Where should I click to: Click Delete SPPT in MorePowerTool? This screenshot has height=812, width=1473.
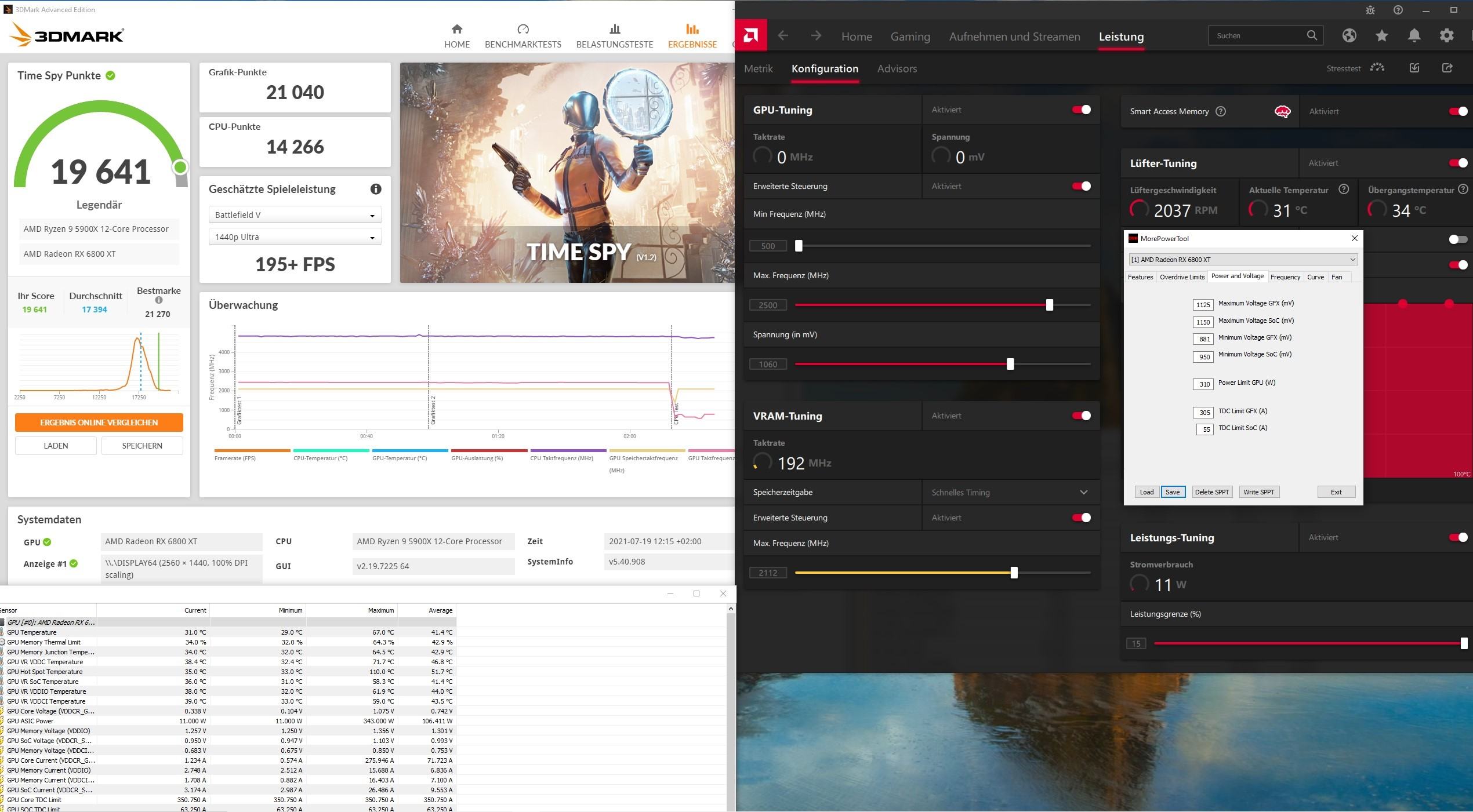pos(1211,492)
